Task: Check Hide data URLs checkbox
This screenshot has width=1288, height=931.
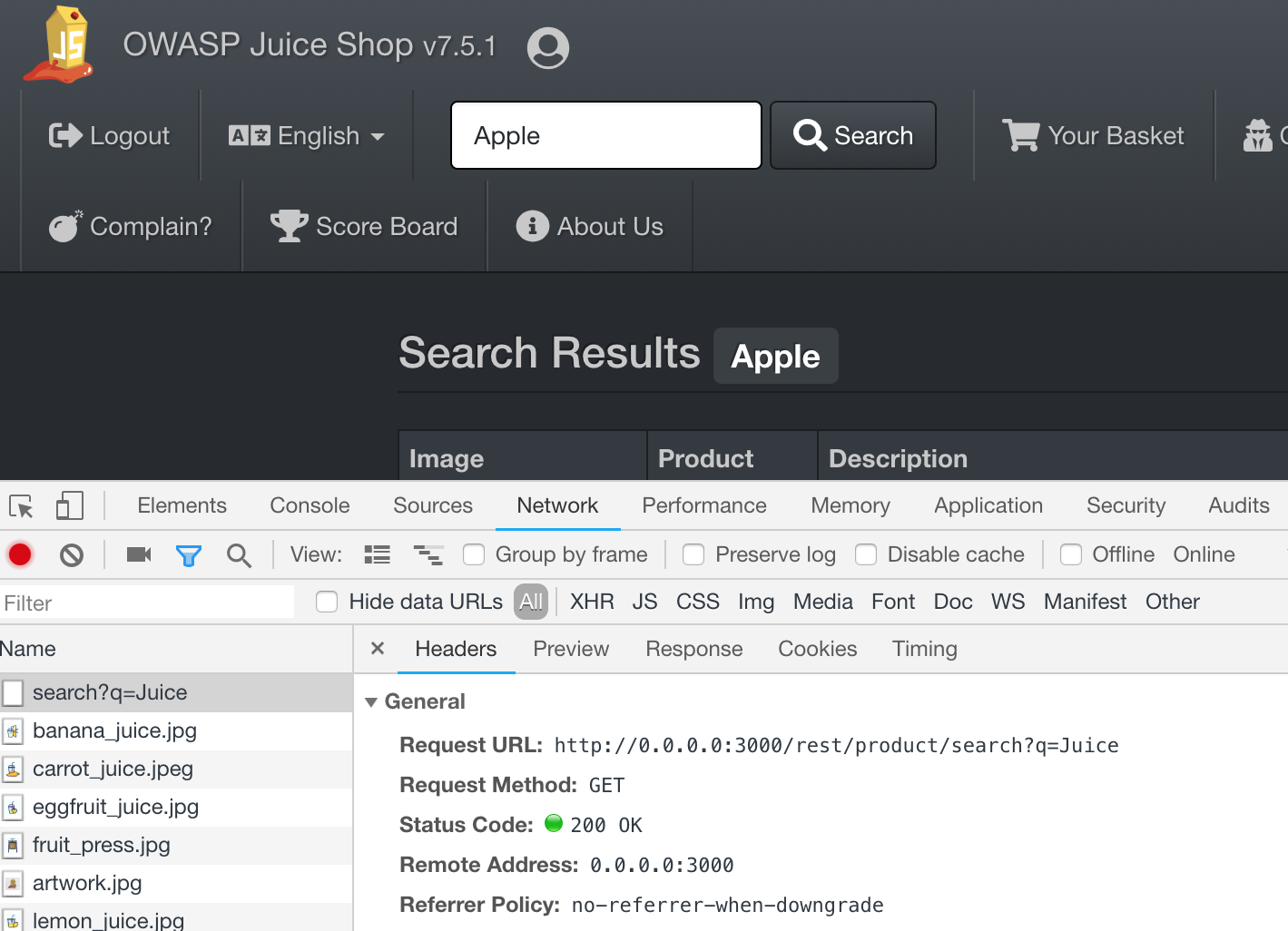Action: click(x=327, y=602)
